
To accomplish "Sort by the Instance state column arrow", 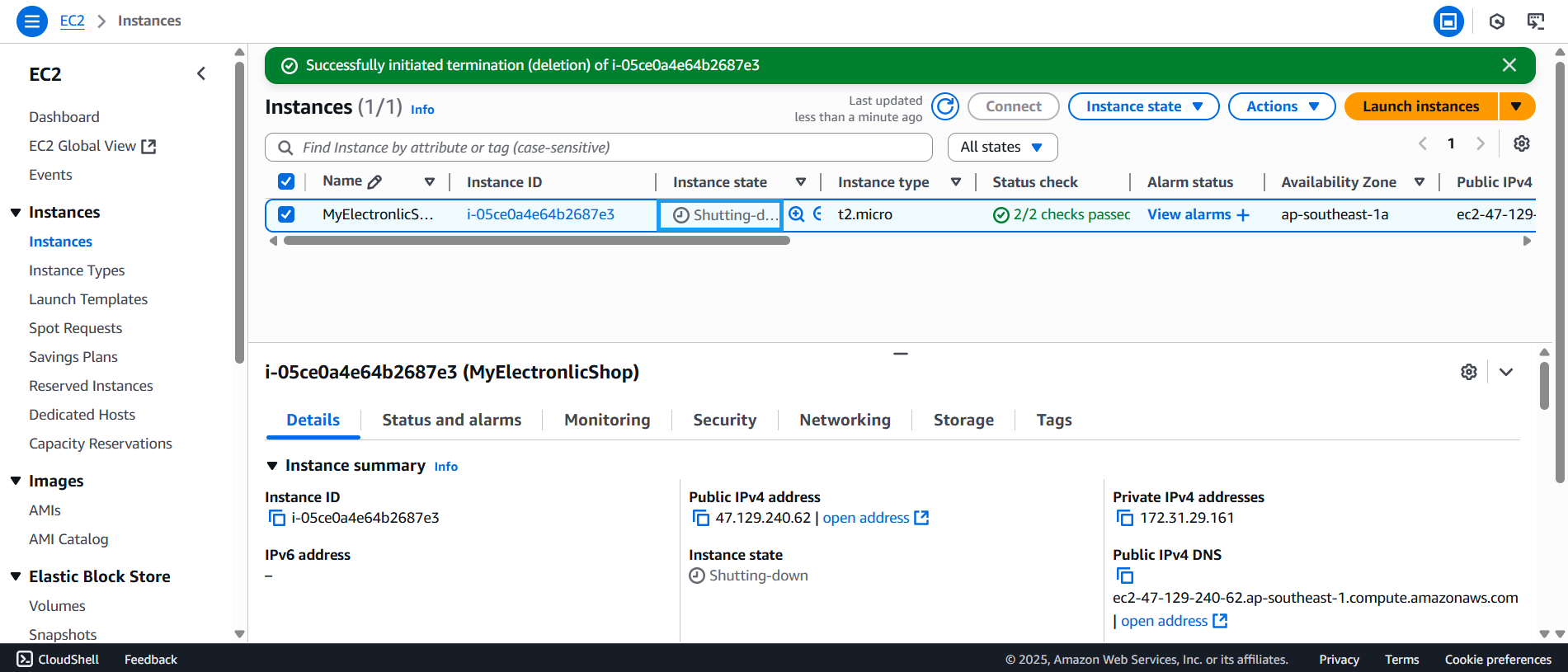I will (x=801, y=182).
